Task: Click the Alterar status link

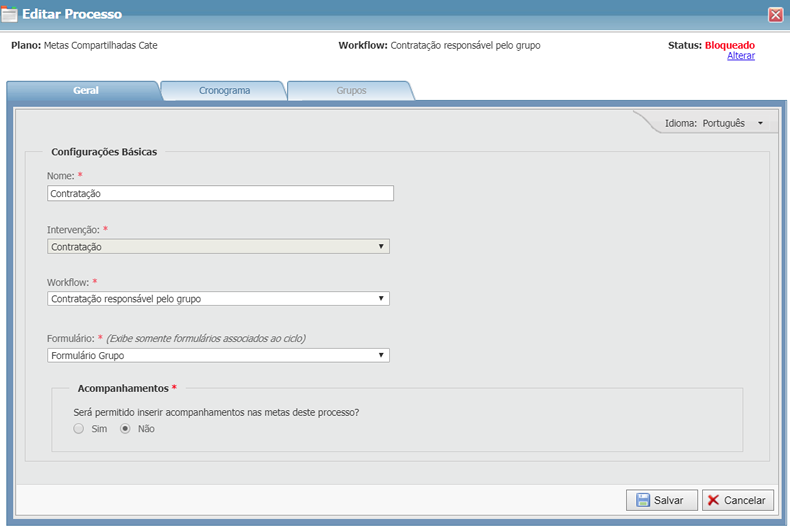Action: (x=741, y=56)
